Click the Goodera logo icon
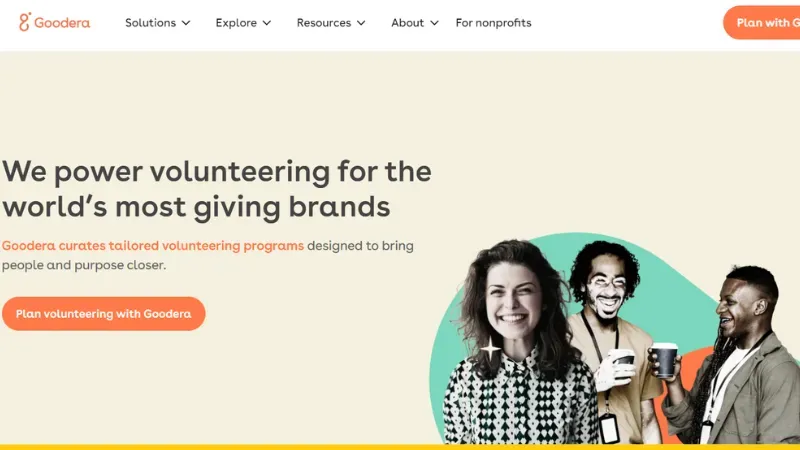The image size is (800, 450). pyautogui.click(x=25, y=22)
